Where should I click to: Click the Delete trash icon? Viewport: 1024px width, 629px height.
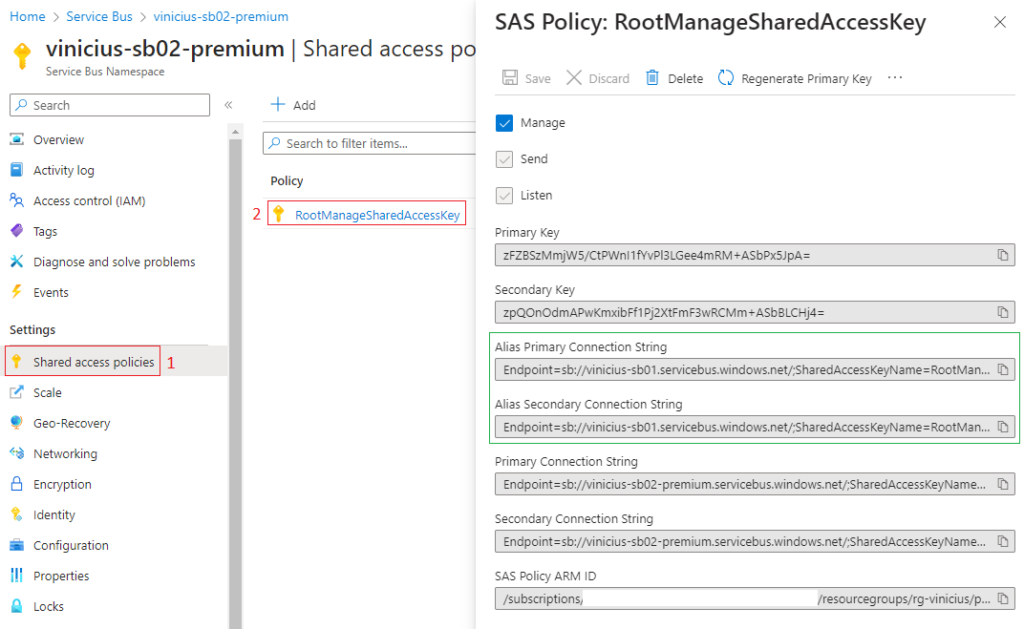[652, 78]
